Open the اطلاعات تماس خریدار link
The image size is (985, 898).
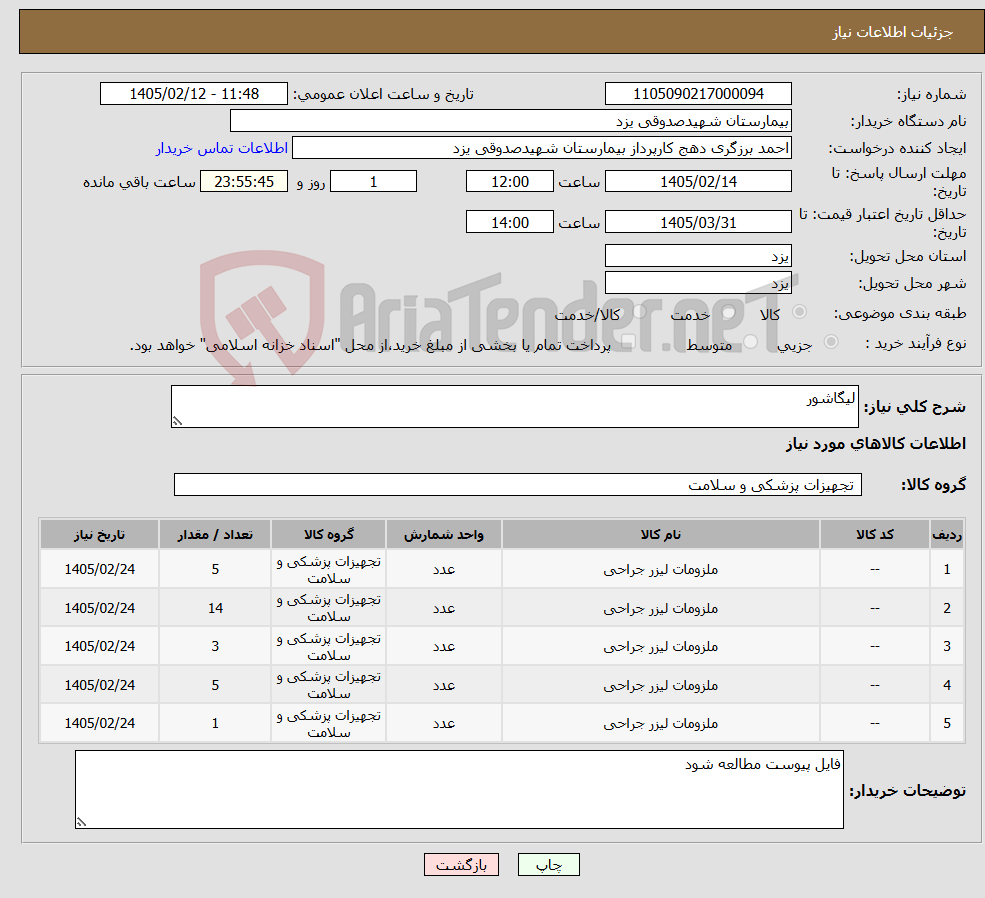(x=222, y=148)
